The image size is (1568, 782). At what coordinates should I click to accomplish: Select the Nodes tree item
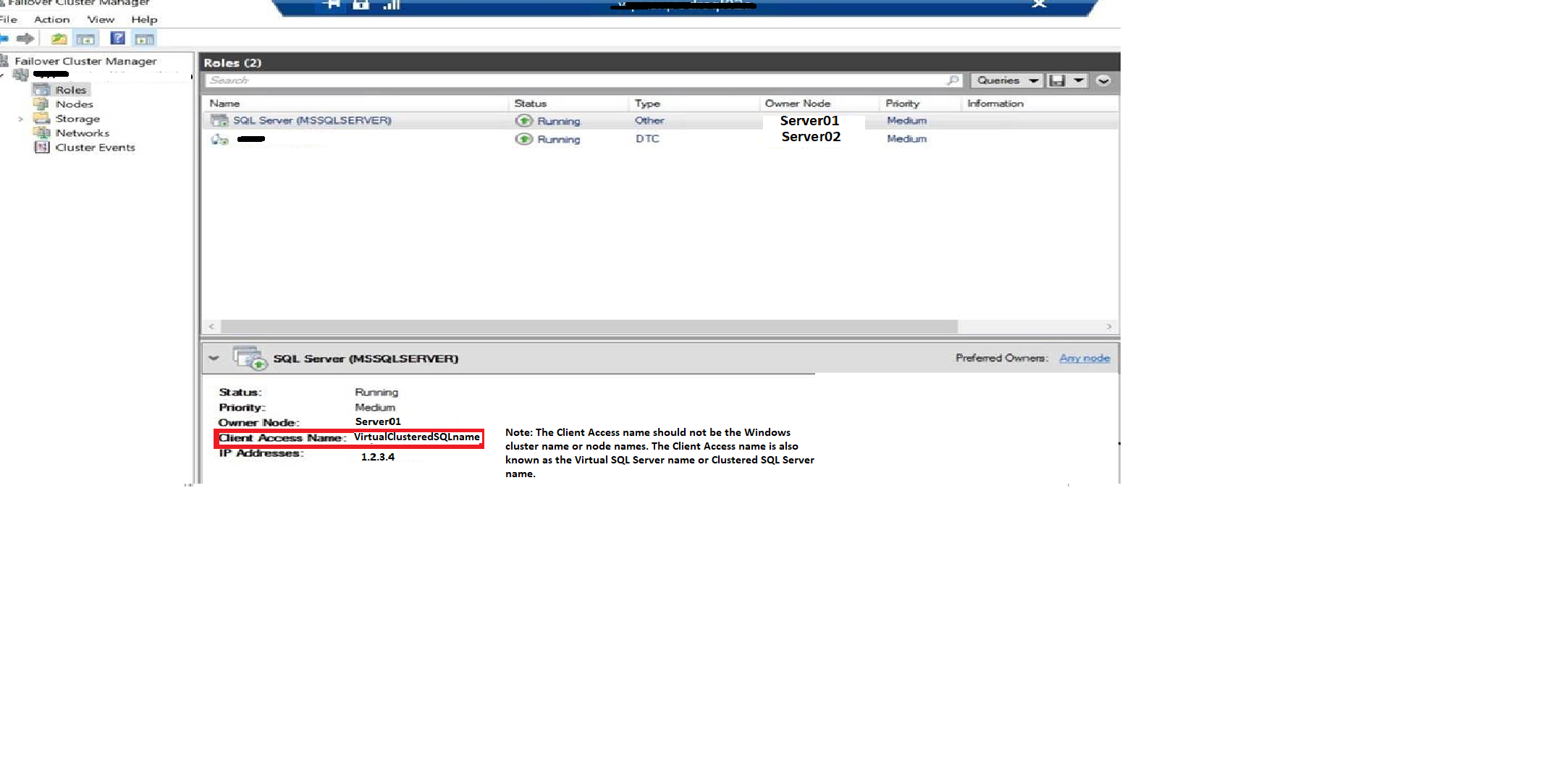click(x=74, y=104)
